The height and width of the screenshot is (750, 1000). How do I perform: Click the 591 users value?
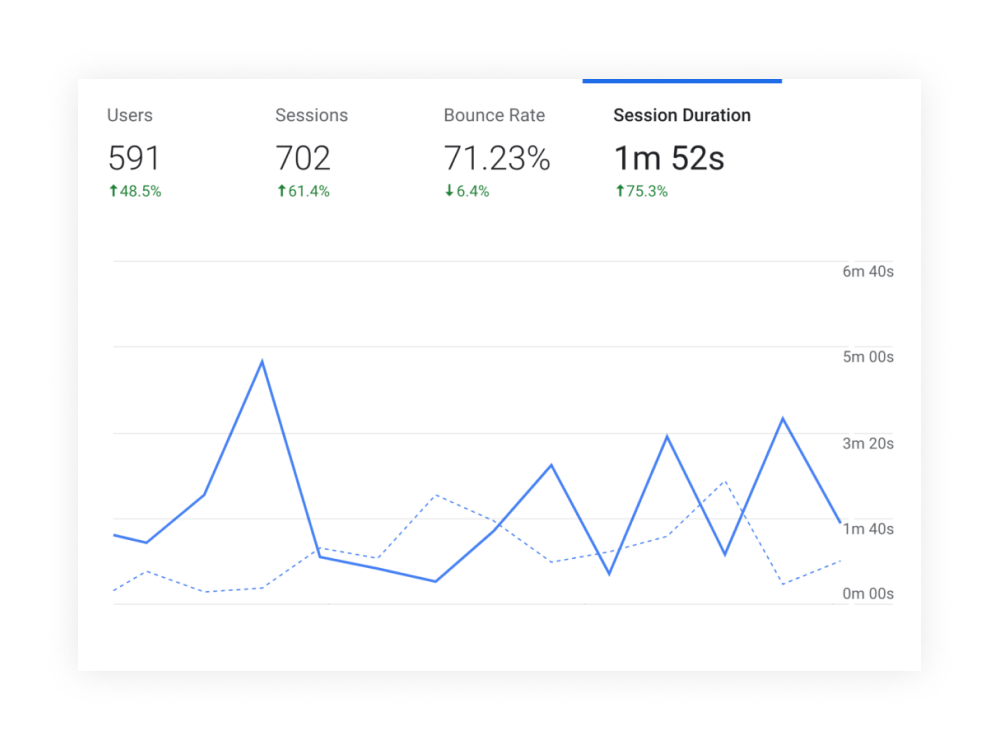134,158
